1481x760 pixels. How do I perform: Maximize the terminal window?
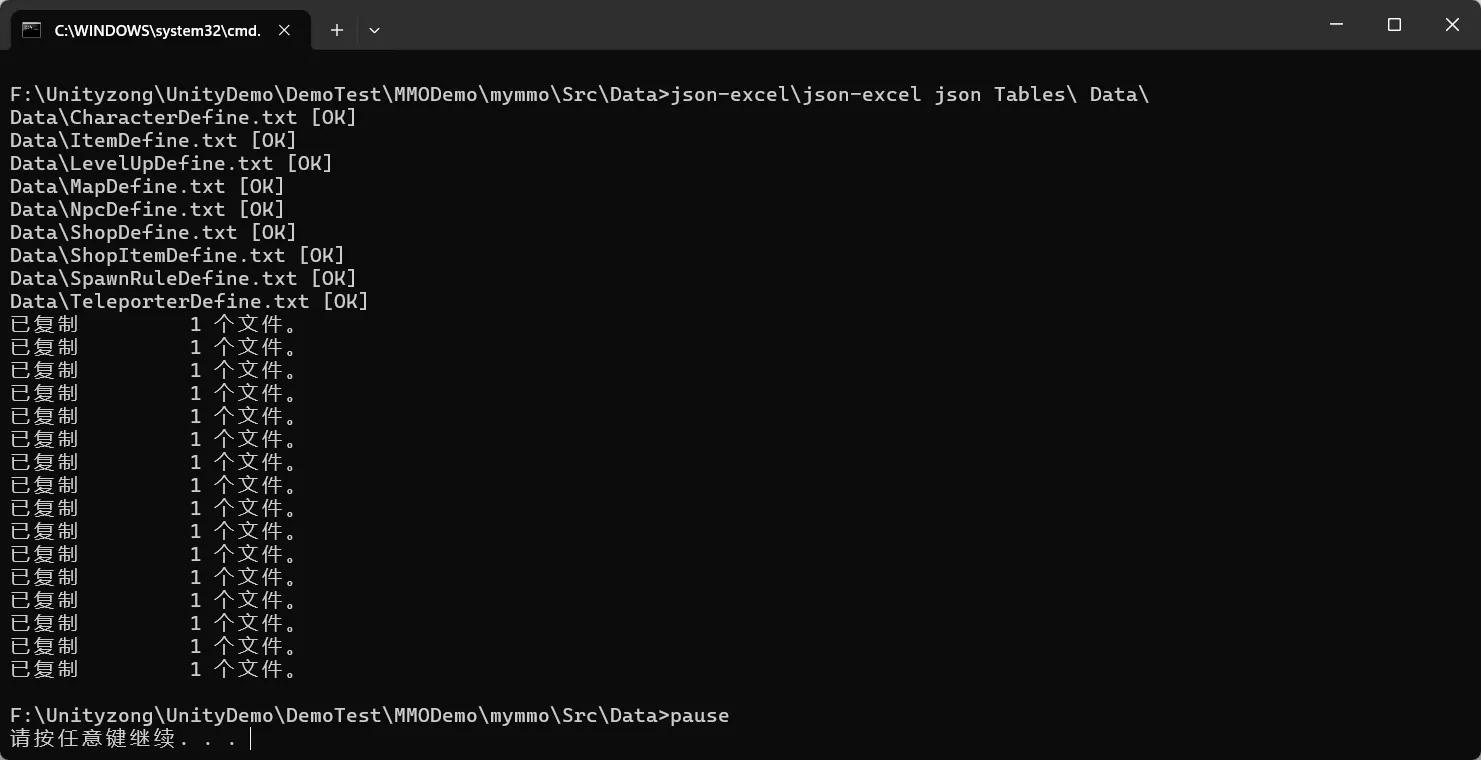[x=1394, y=24]
